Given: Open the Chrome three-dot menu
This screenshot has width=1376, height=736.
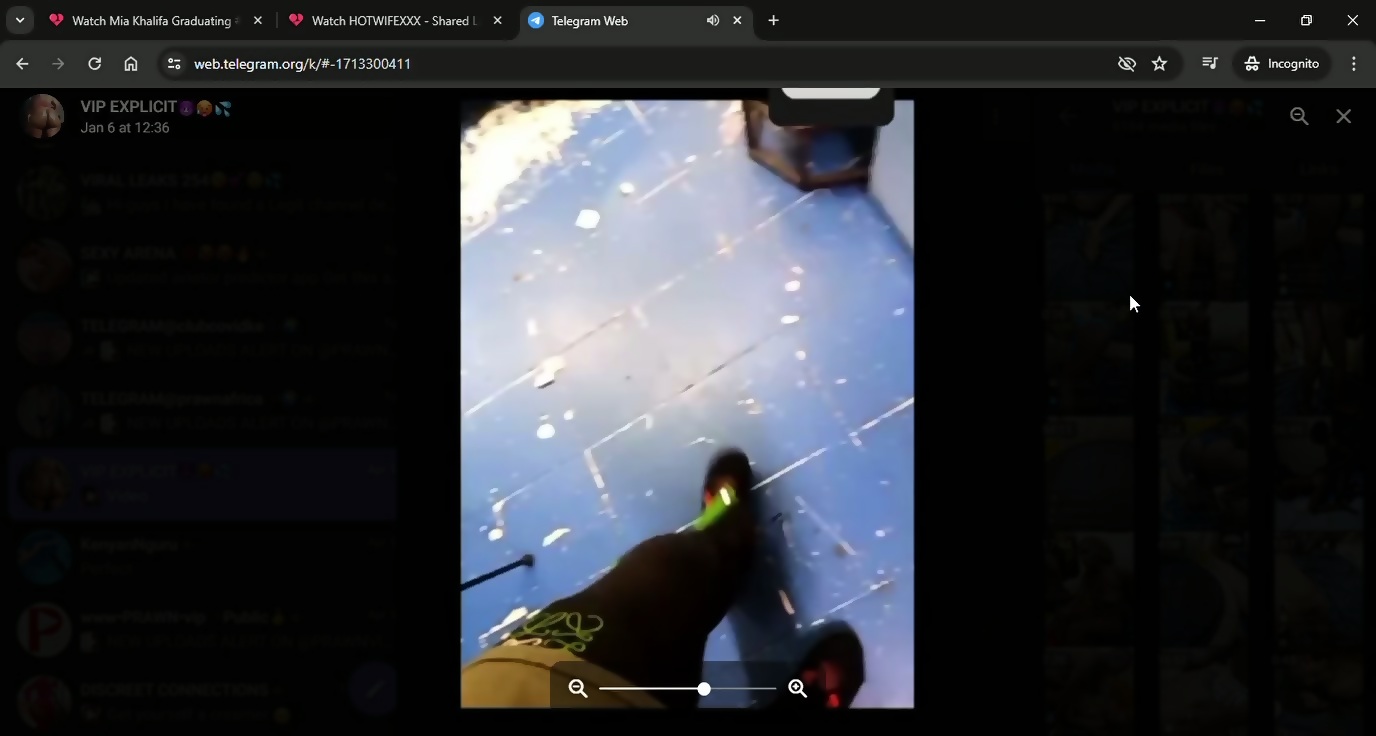Looking at the screenshot, I should (x=1353, y=63).
